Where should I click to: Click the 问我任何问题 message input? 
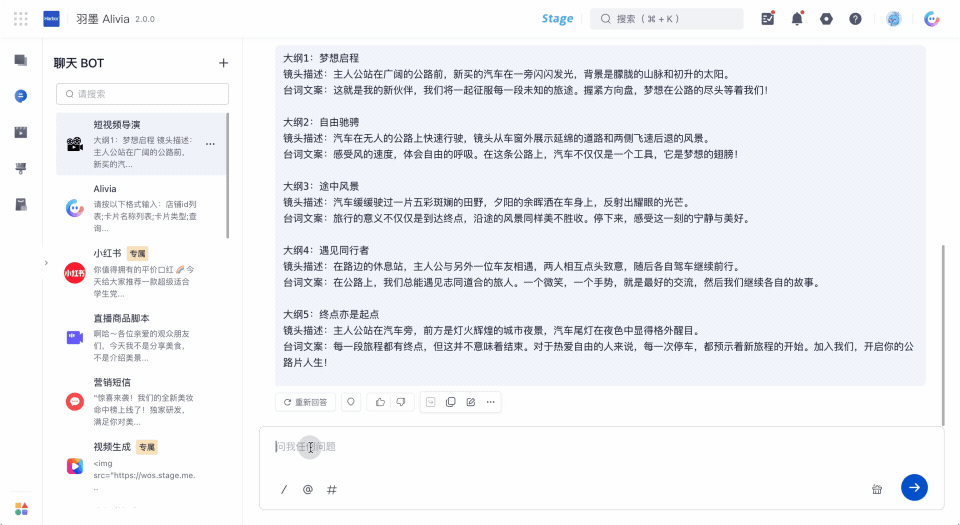coord(601,447)
